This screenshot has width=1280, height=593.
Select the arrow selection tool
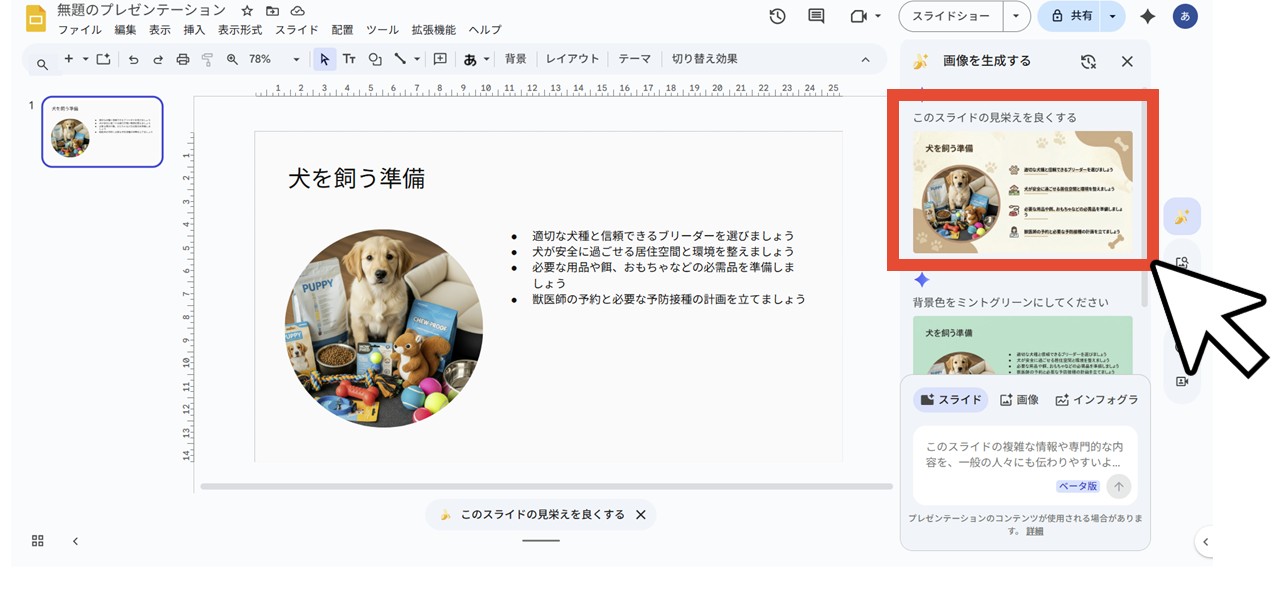(323, 59)
